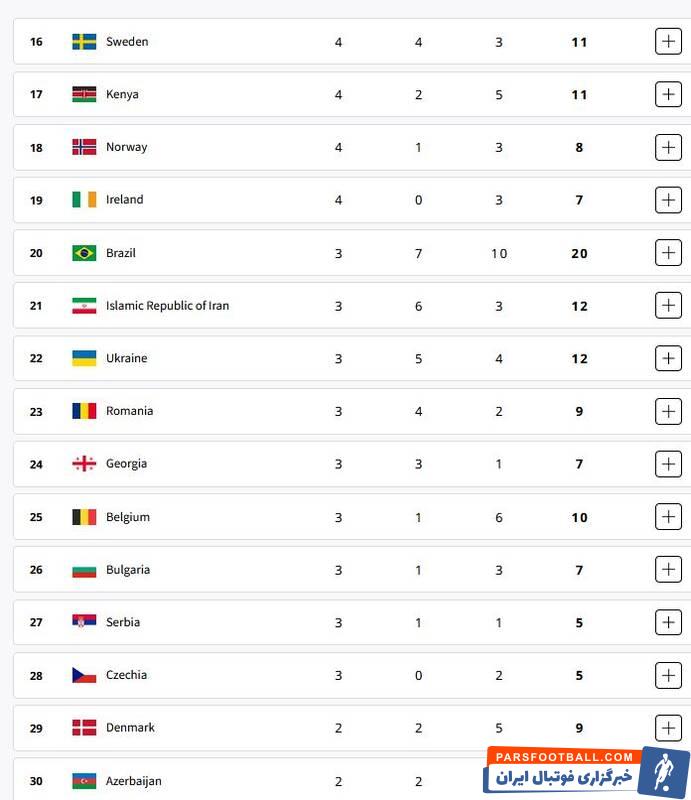Expand the Islamic Republic of Iran row
Screen dimensions: 691x800
668,306
